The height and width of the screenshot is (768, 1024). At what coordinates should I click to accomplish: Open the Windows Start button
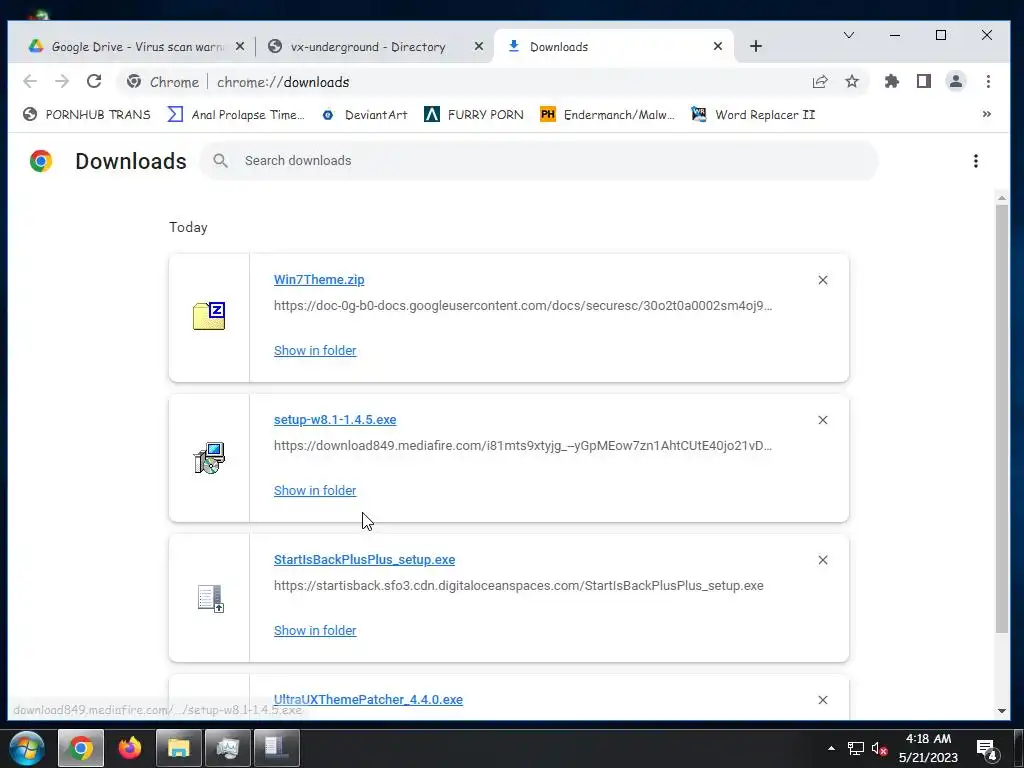click(x=27, y=748)
